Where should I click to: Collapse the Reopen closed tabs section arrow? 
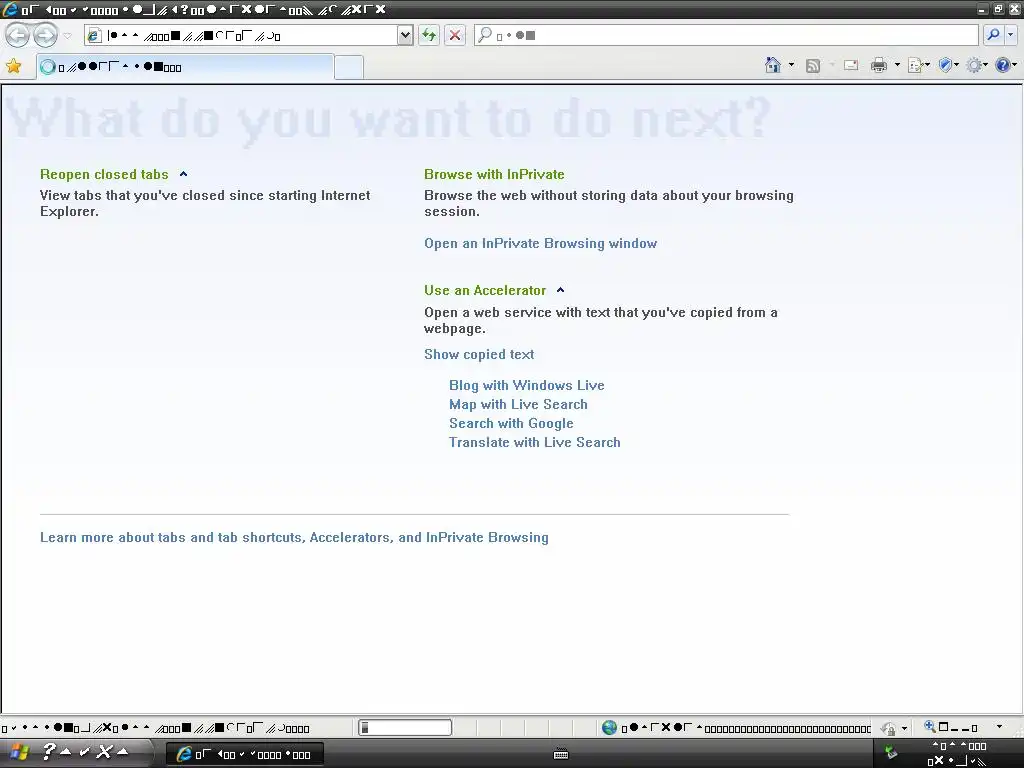pyautogui.click(x=184, y=174)
